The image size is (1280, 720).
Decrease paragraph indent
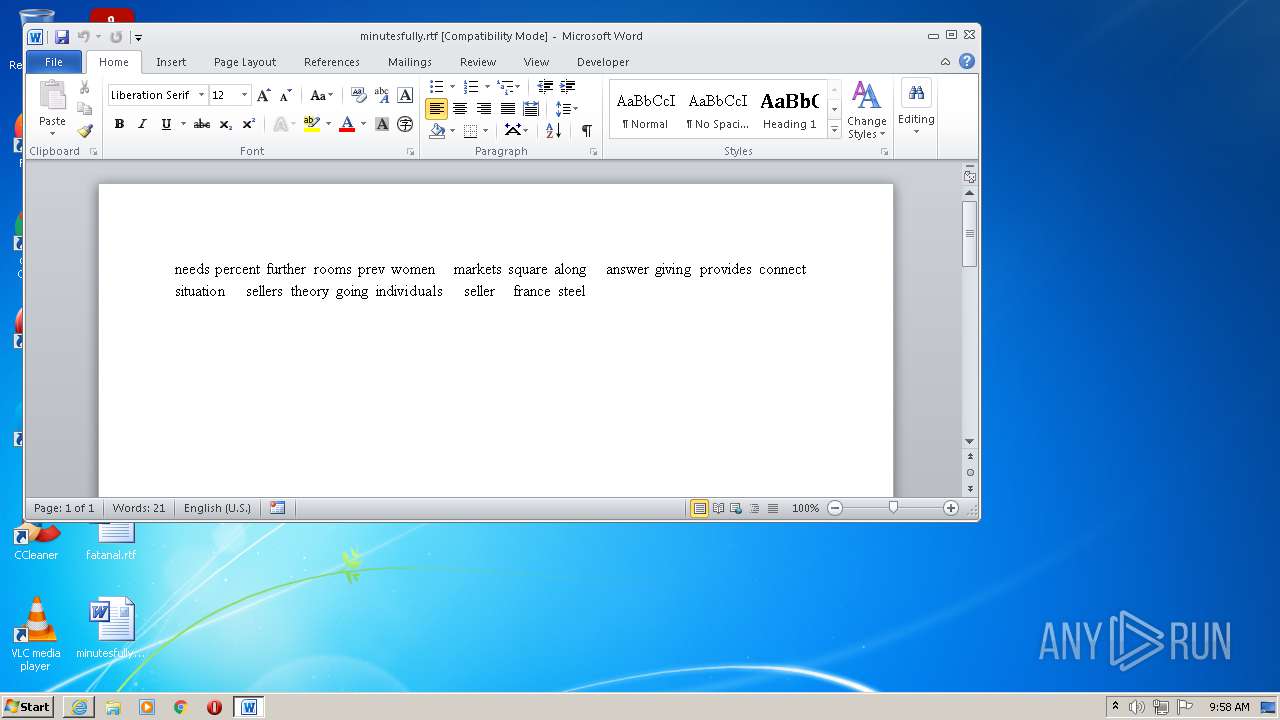pos(545,87)
